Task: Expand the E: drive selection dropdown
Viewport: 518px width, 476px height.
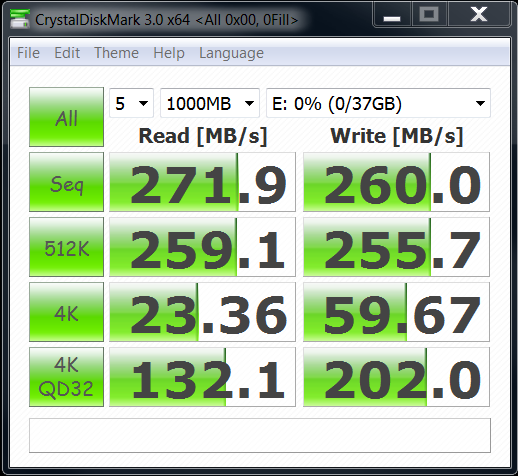Action: coord(378,103)
